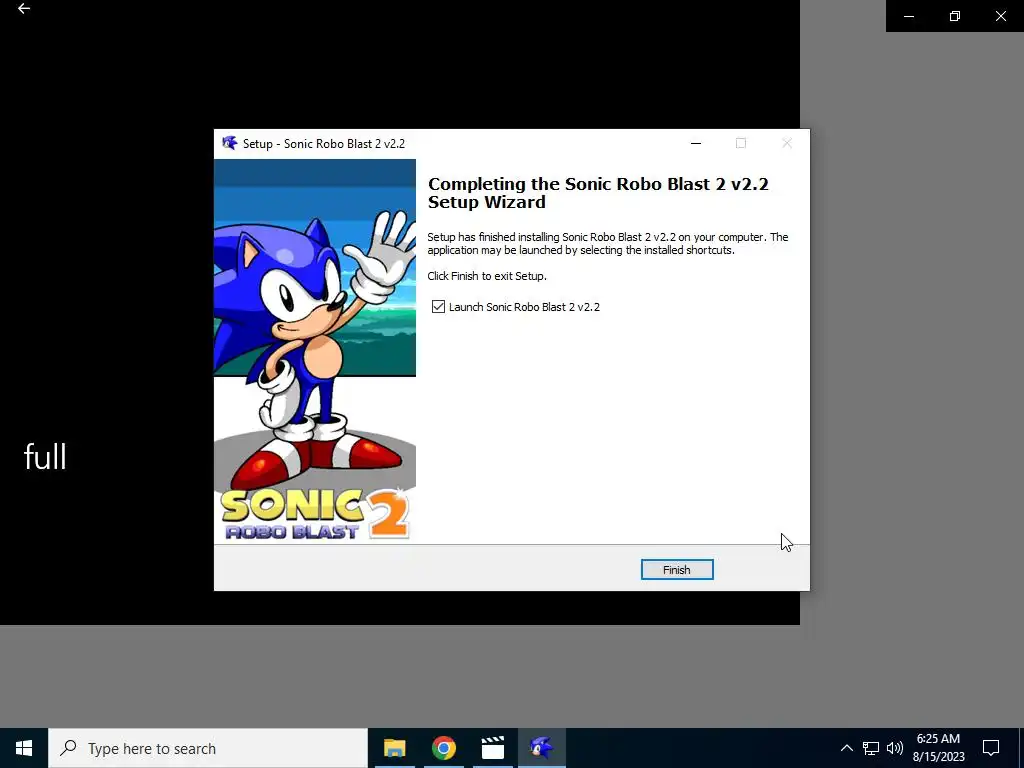Screen dimensions: 1024x768
Task: Go back using the top-left arrow
Action: point(24,8)
